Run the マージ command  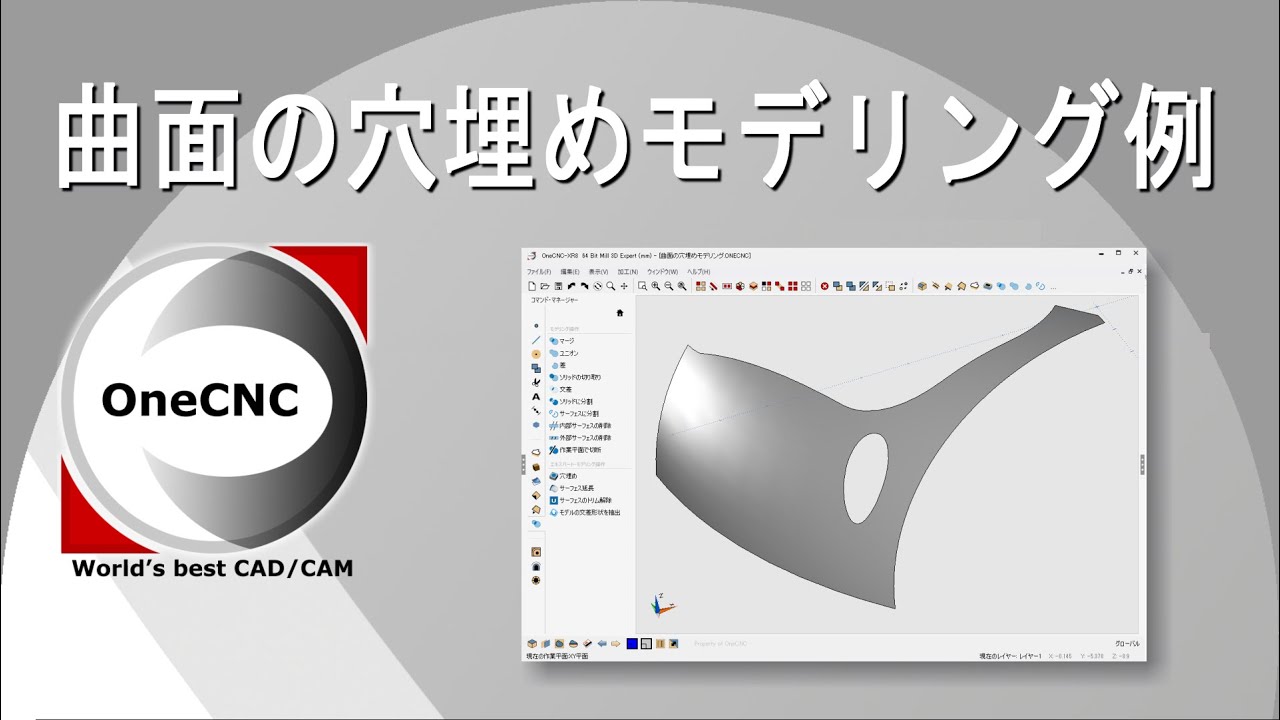tap(562, 341)
